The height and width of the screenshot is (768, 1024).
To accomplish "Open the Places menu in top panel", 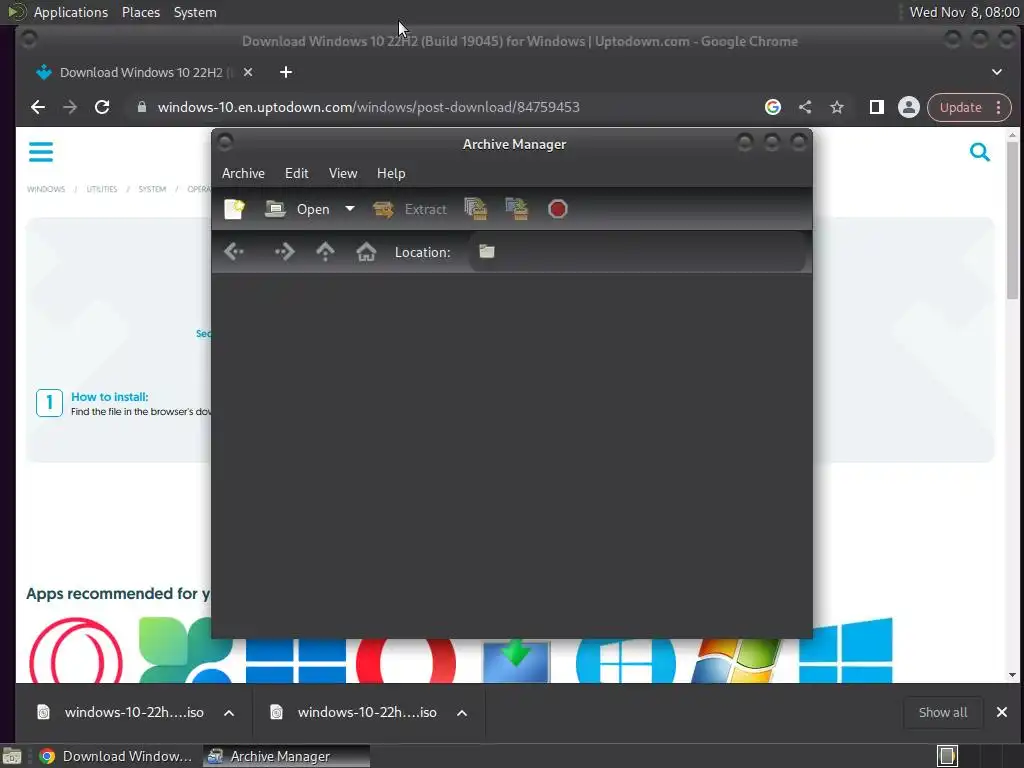I will 141,12.
